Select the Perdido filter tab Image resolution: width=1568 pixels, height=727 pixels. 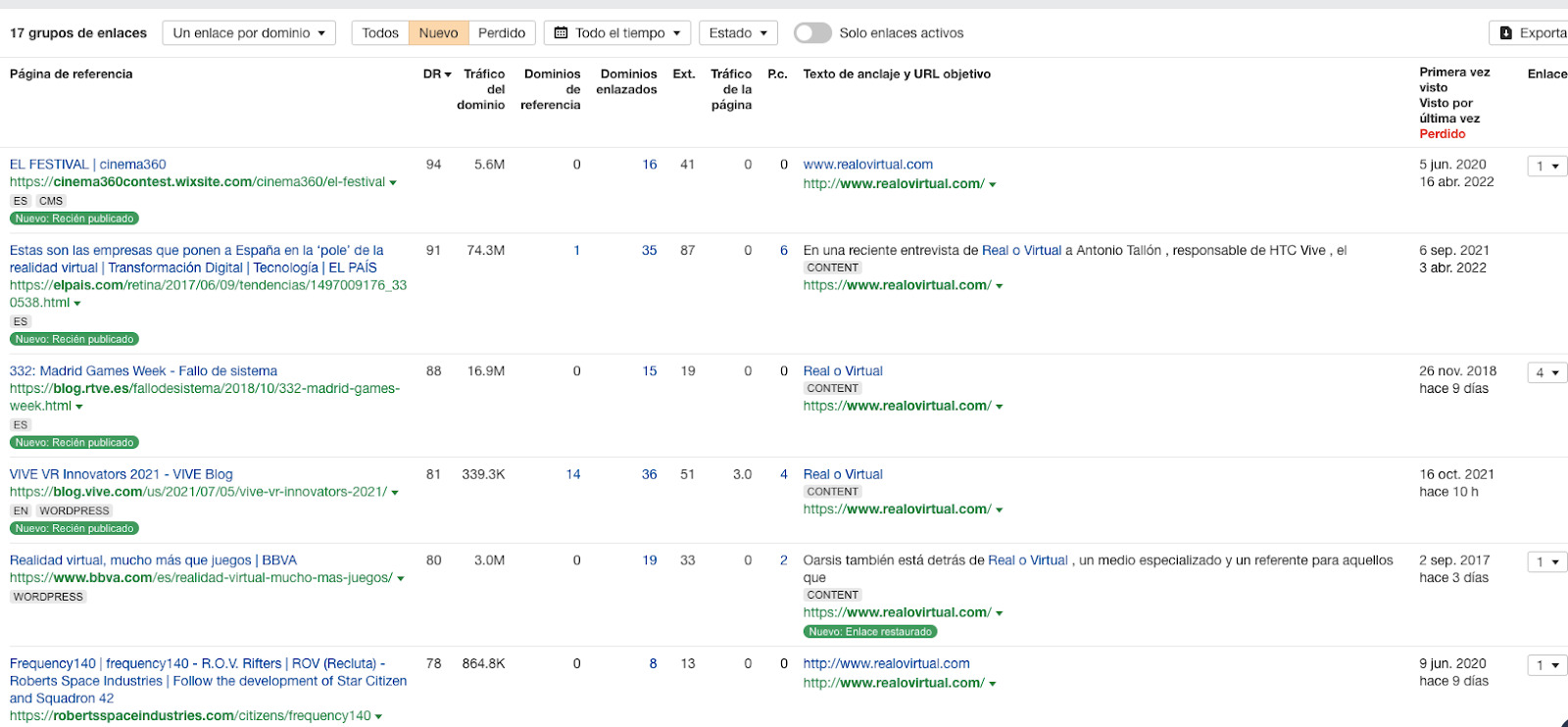(x=502, y=32)
